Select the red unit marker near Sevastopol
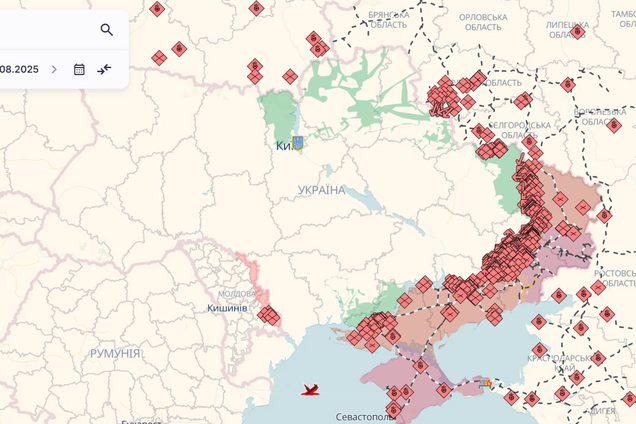The image size is (636, 424). [393, 408]
